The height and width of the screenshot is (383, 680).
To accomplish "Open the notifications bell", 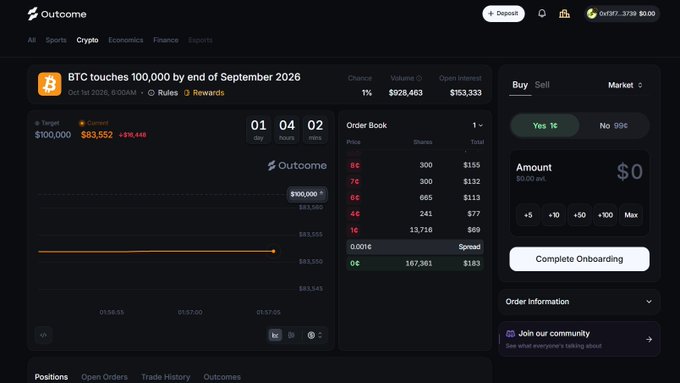I will pyautogui.click(x=542, y=13).
